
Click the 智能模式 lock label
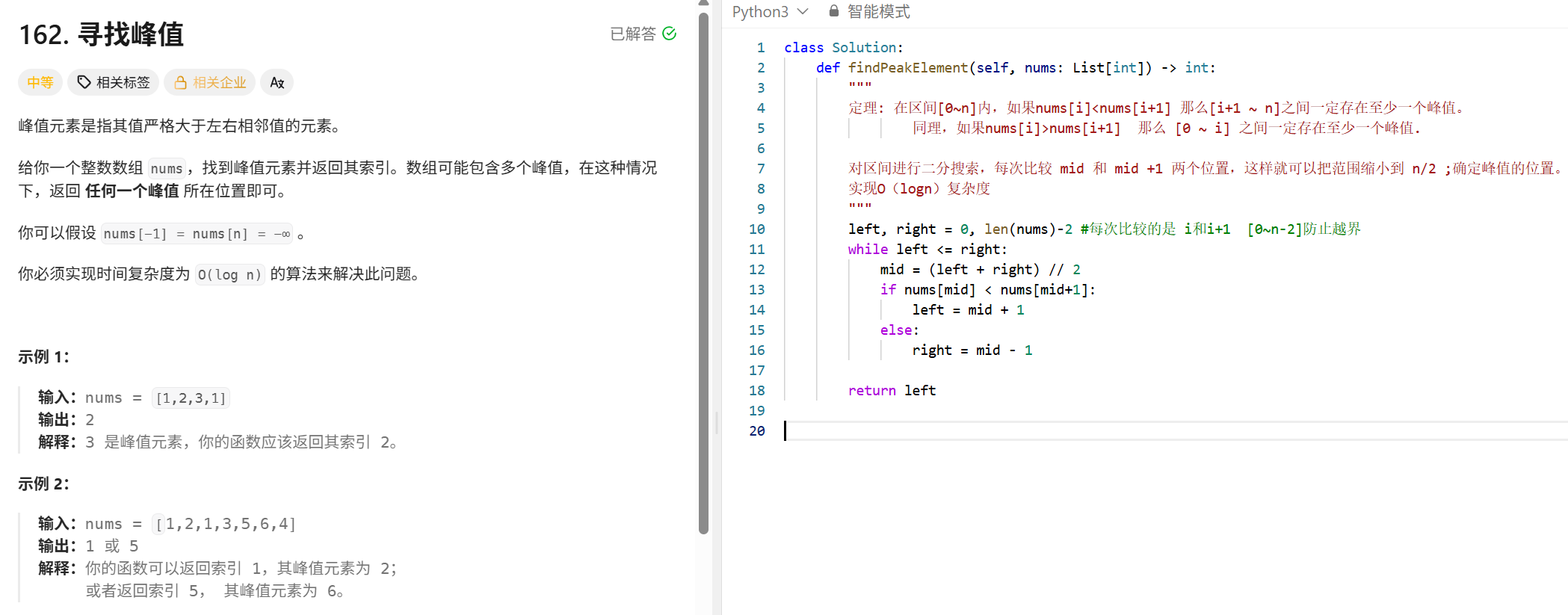[x=869, y=12]
